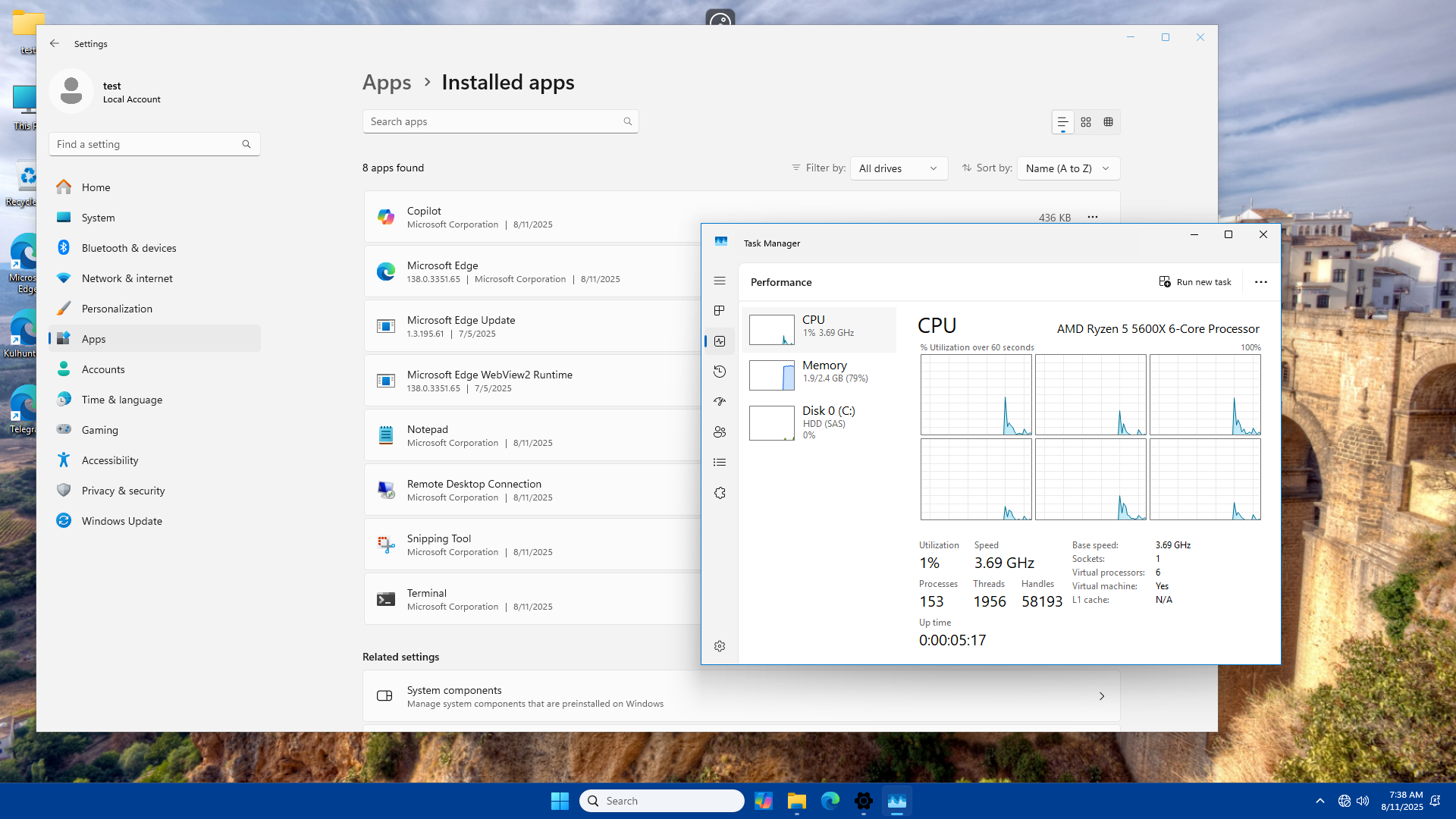Show hidden icons in system tray
Viewport: 1456px width, 819px height.
[1320, 801]
